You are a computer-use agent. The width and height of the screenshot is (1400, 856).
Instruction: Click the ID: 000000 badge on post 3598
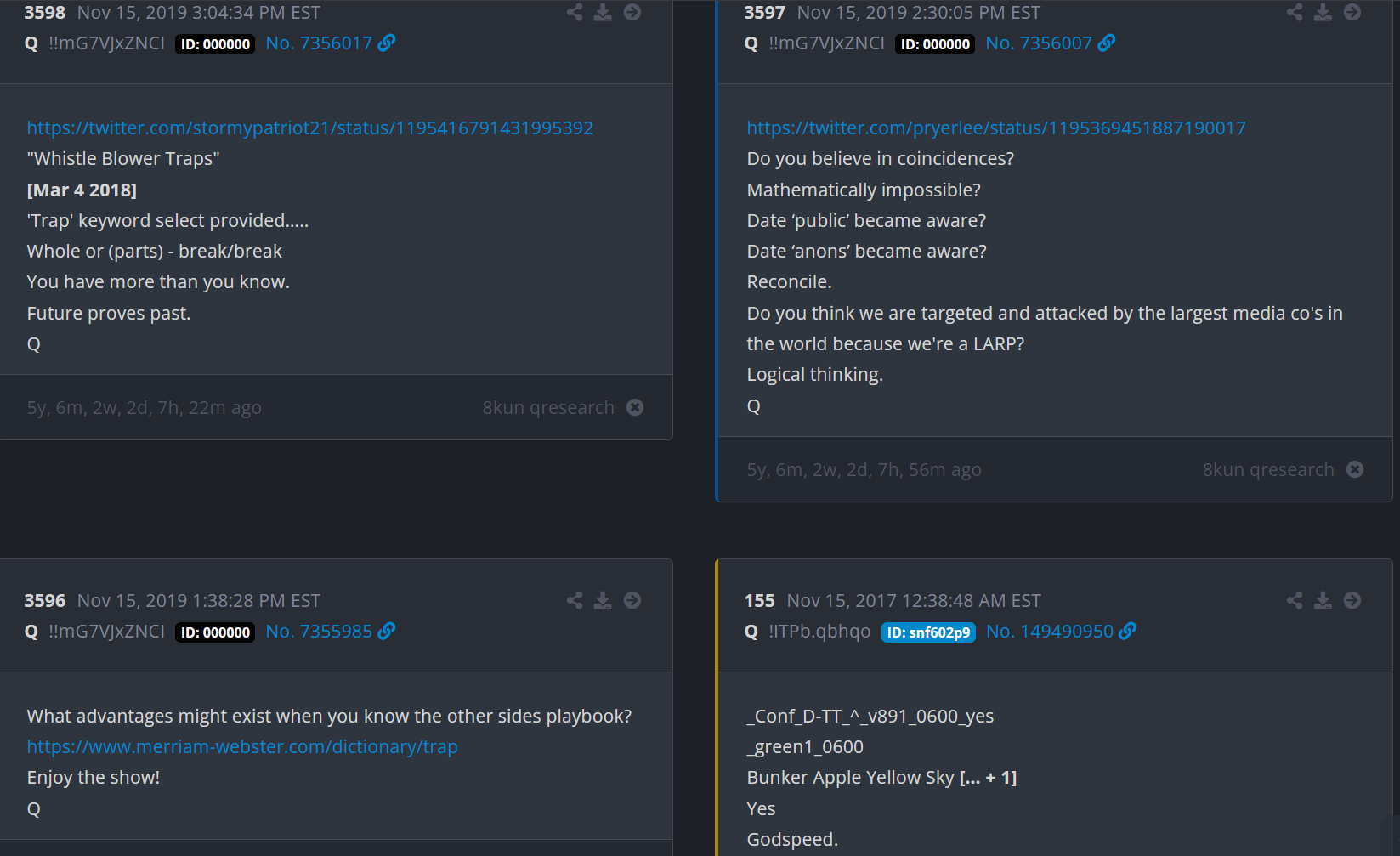(x=215, y=43)
